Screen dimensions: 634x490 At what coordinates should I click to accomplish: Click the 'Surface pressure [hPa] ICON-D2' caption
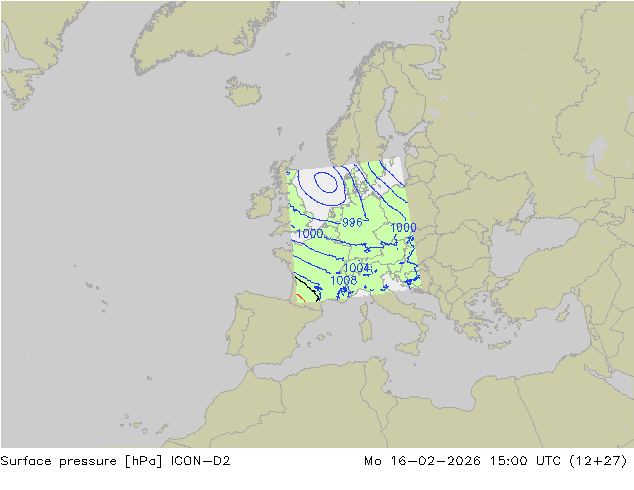tap(115, 461)
